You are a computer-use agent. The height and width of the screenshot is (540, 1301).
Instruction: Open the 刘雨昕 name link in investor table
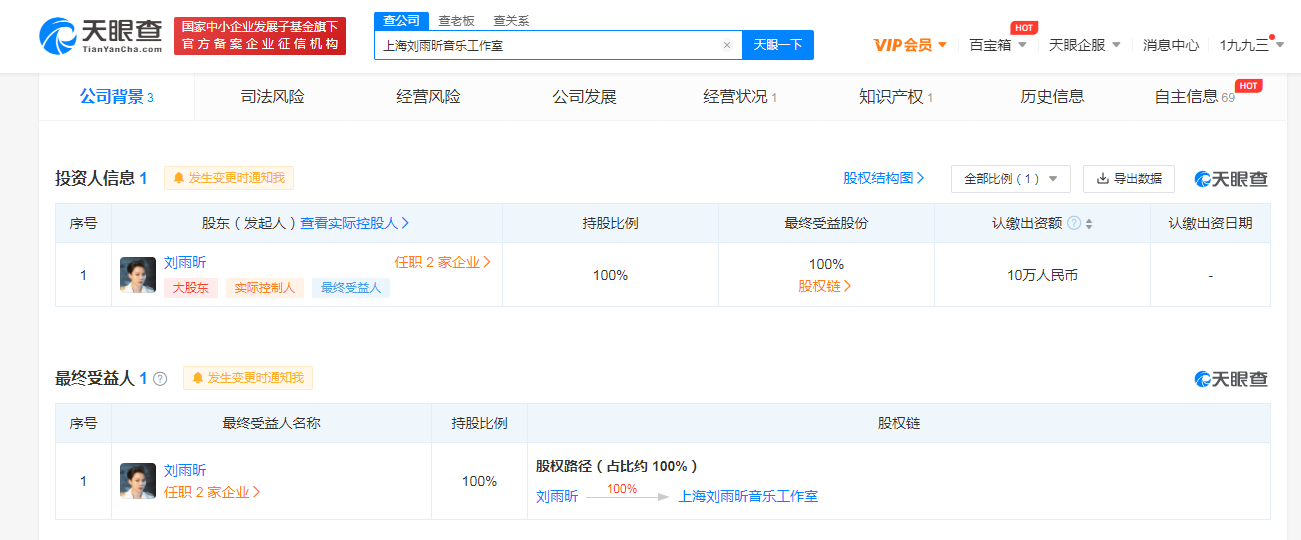pyautogui.click(x=186, y=263)
